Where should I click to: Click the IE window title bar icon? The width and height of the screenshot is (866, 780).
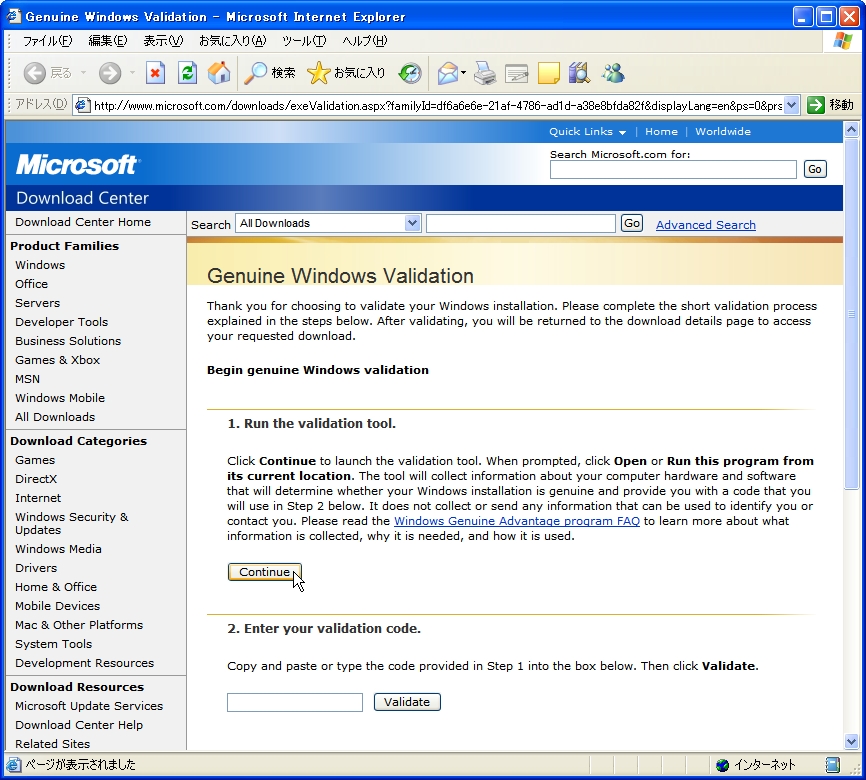(x=13, y=17)
